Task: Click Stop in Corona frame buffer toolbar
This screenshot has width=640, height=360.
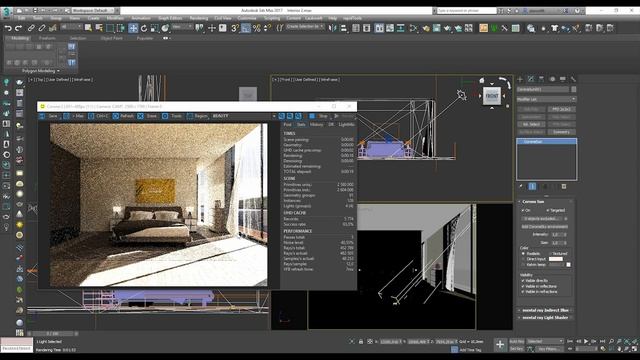Action: 319,116
